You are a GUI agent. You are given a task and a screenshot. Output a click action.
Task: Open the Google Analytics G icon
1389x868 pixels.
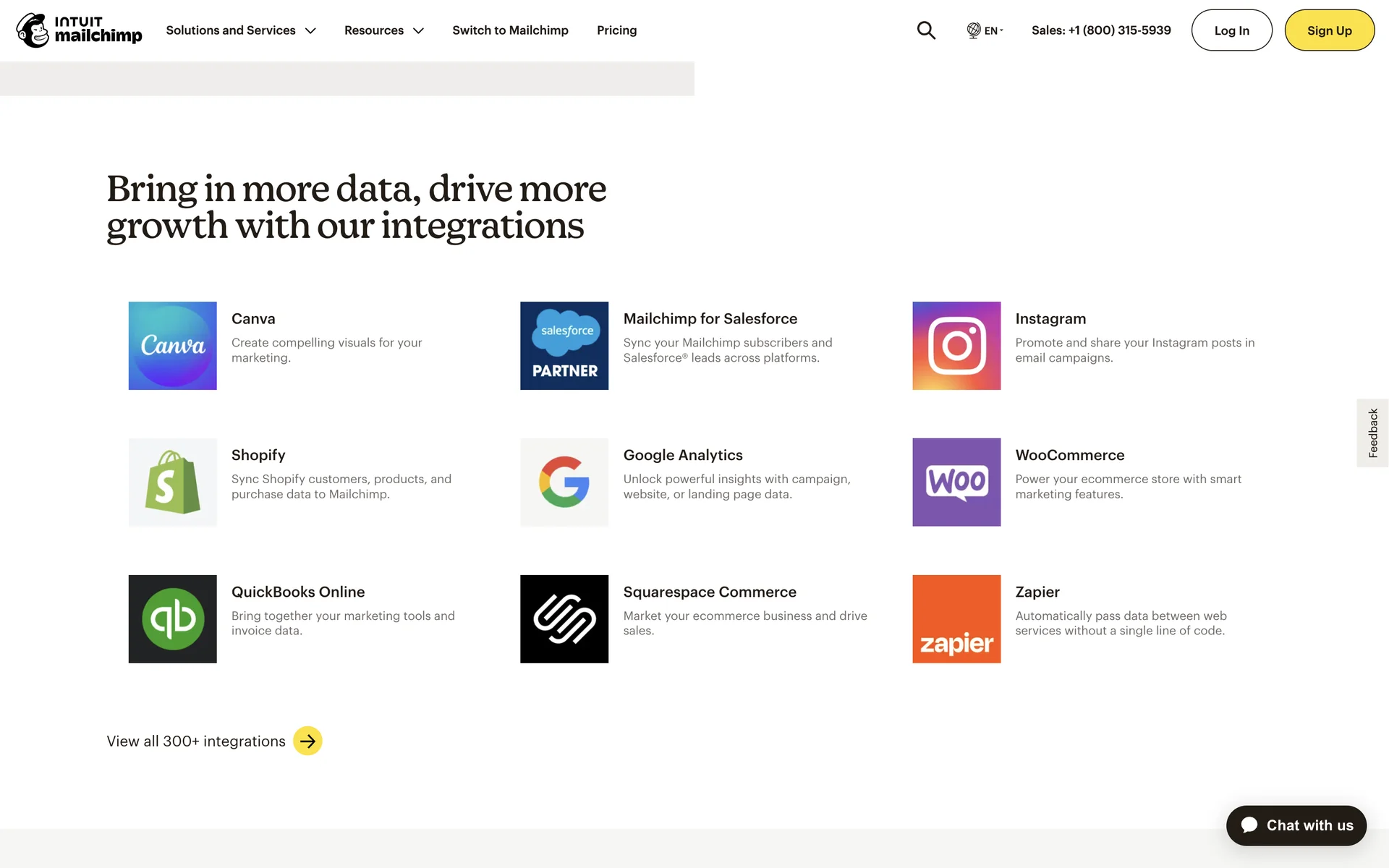click(x=564, y=482)
